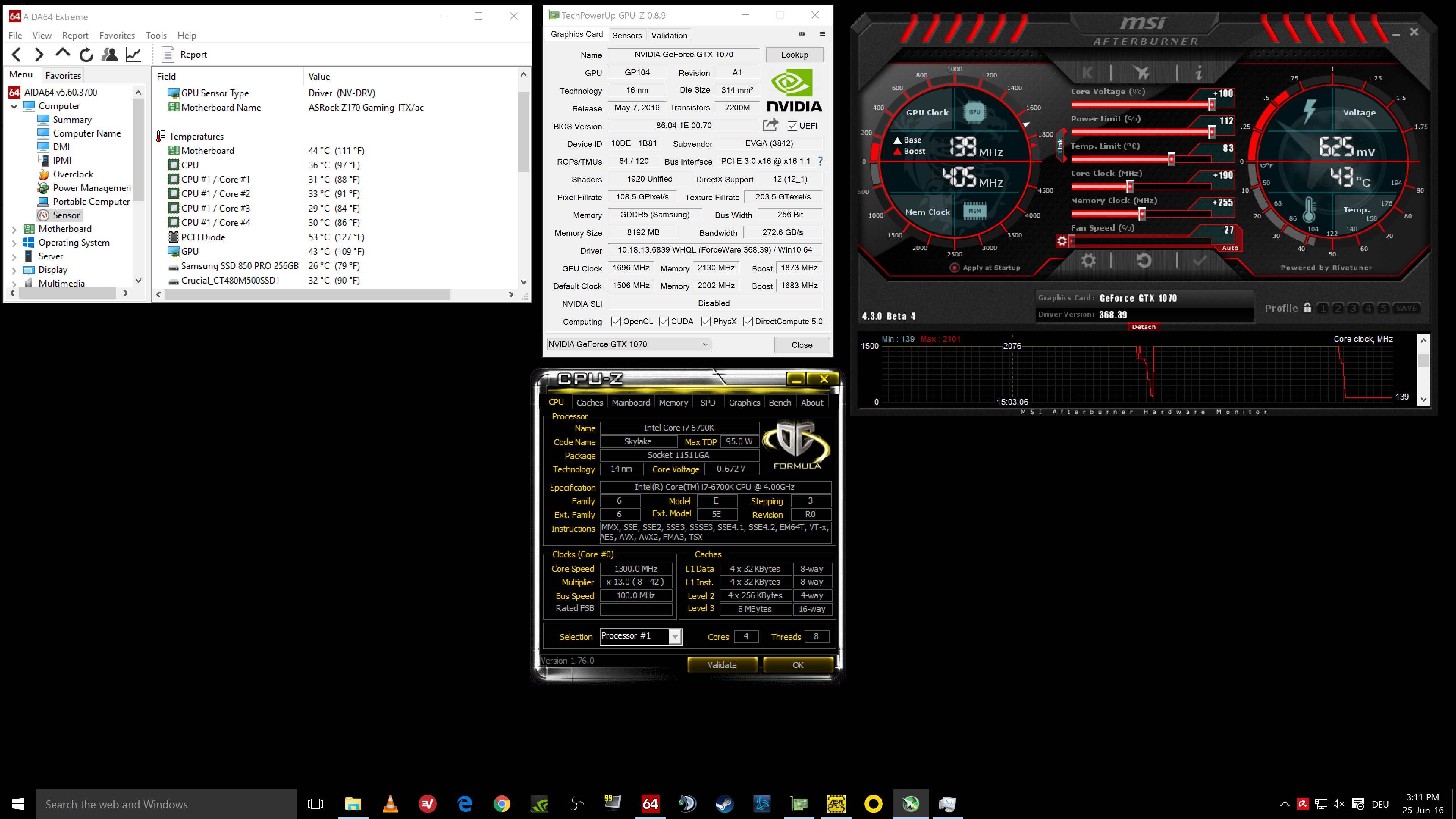Apply Afterburner settings with checkmark
Image resolution: width=1456 pixels, height=819 pixels.
pos(1199,260)
